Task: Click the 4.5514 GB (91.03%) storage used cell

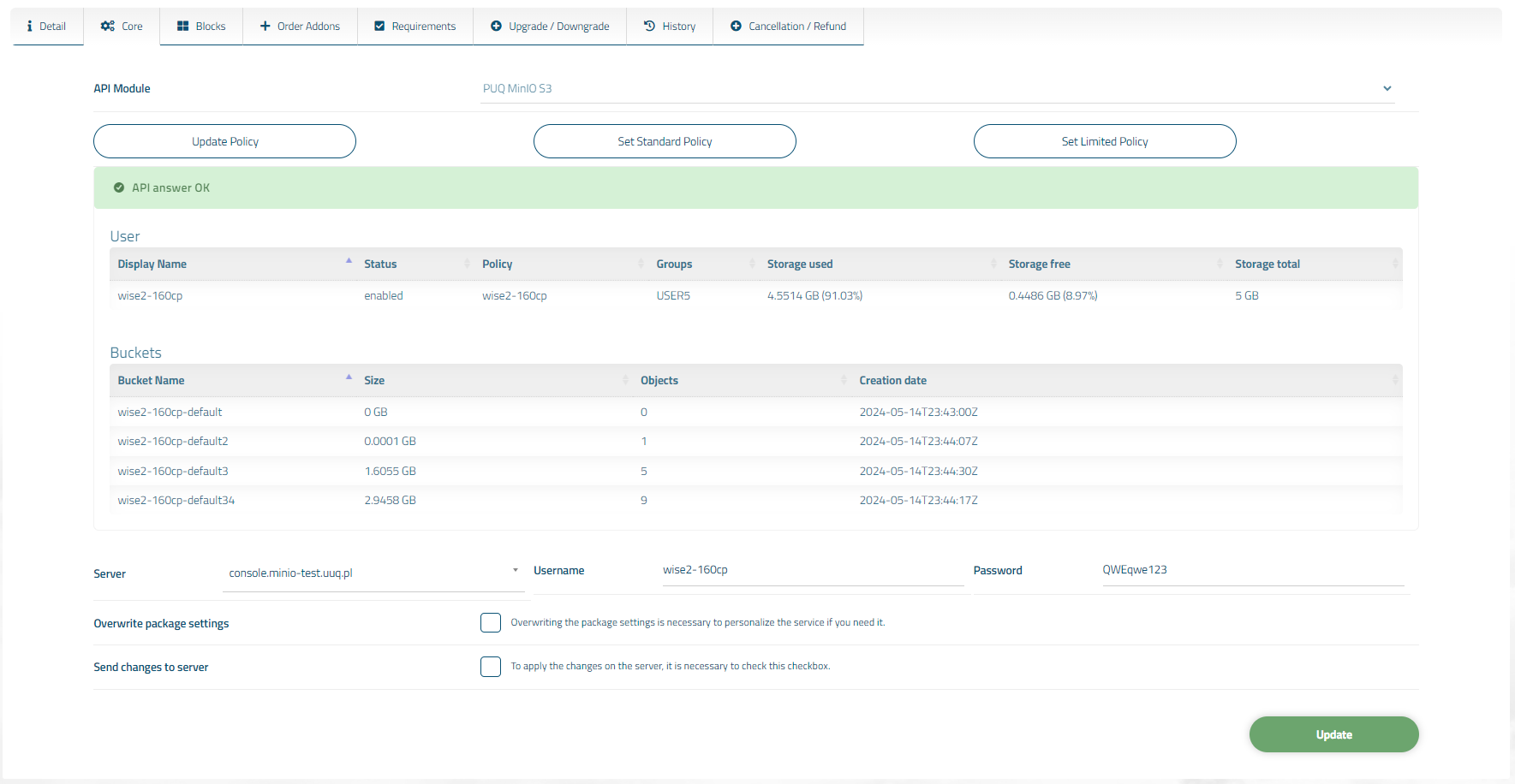Action: (814, 295)
